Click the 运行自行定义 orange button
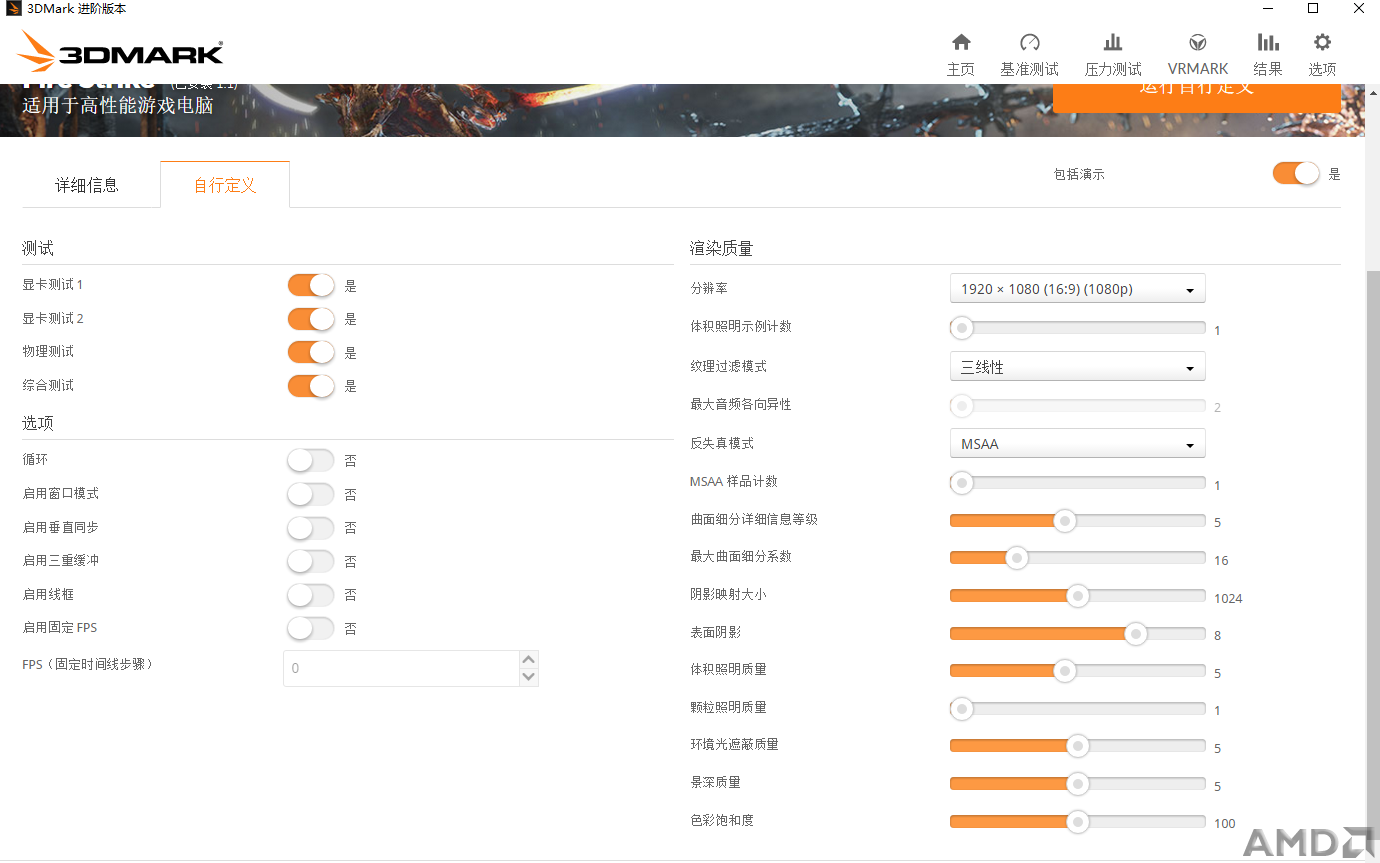This screenshot has width=1380, height=863. coord(1196,98)
